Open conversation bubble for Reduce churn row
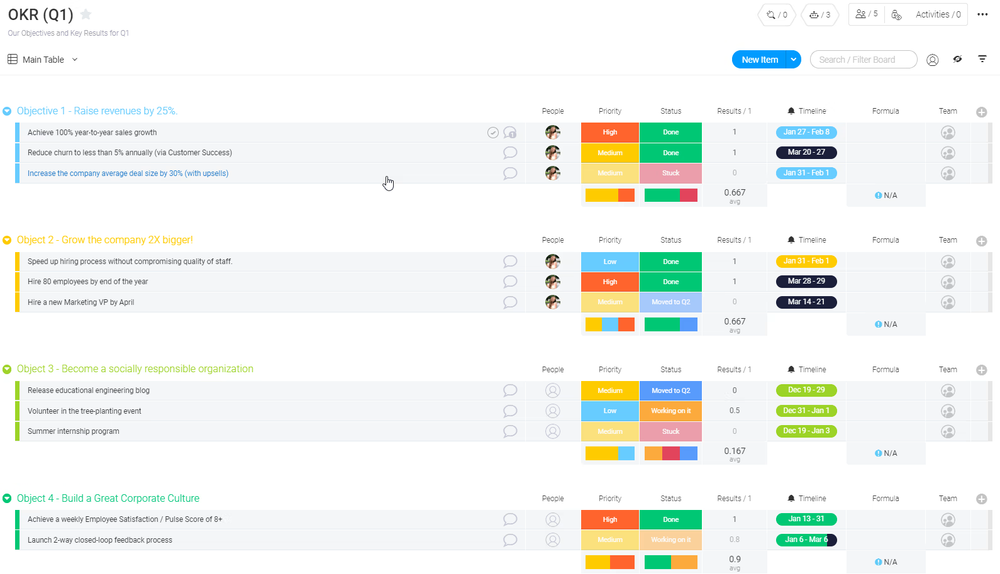Viewport: 1000px width, 574px height. point(510,153)
